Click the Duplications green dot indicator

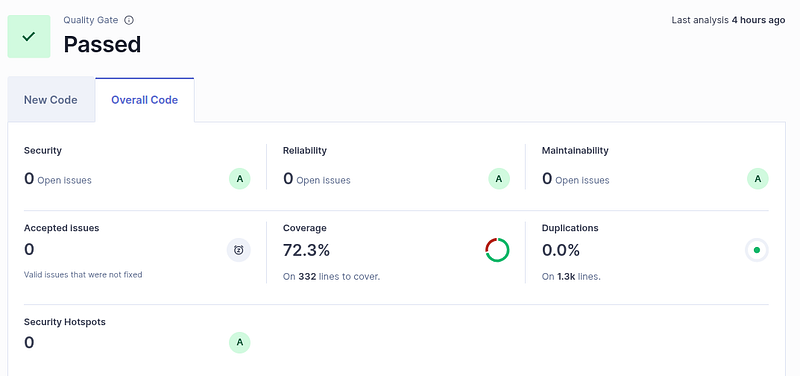coord(757,250)
